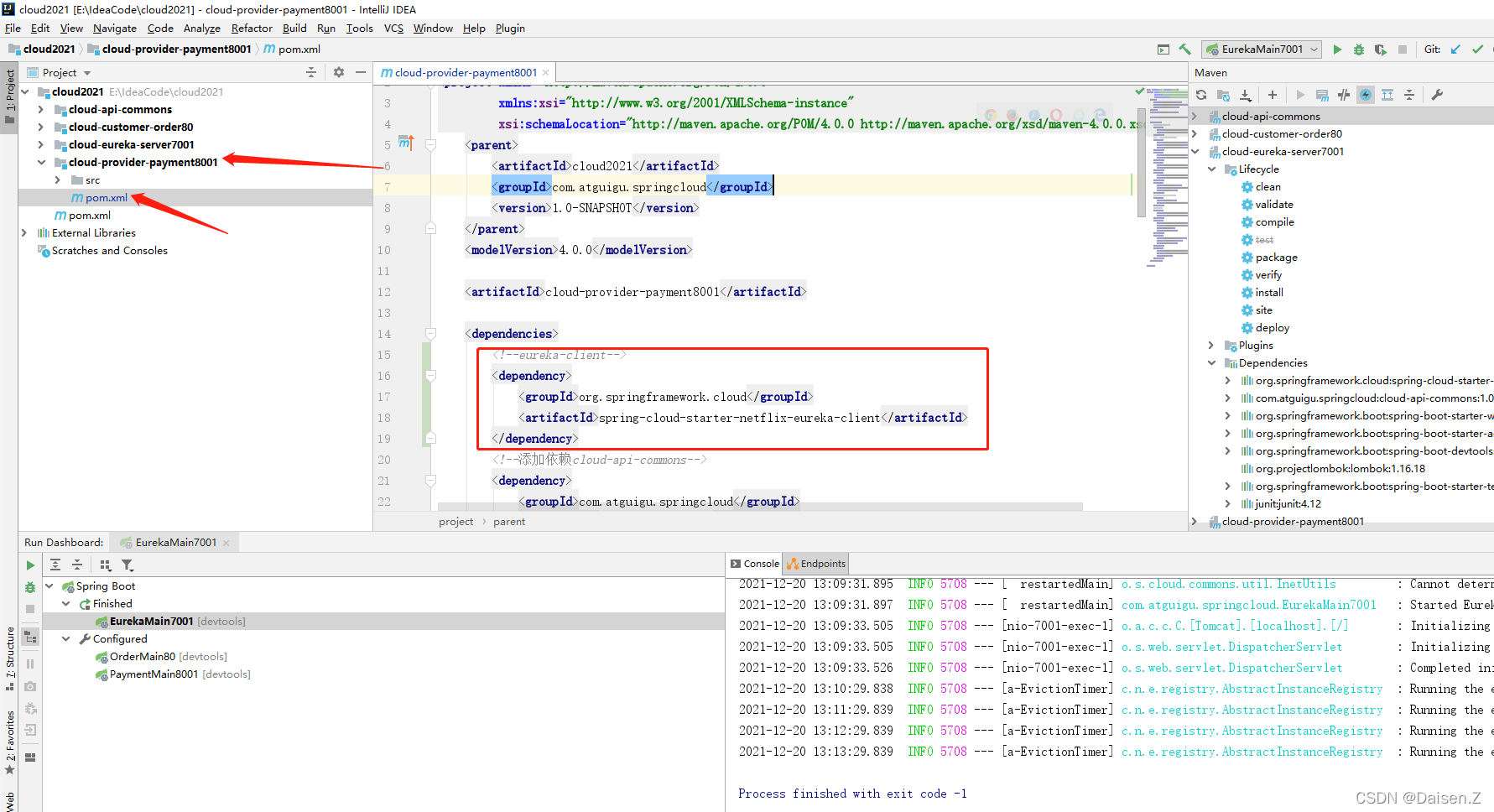Screen dimensions: 1494x812
Task: Open the Refactor menu
Action: [252, 29]
